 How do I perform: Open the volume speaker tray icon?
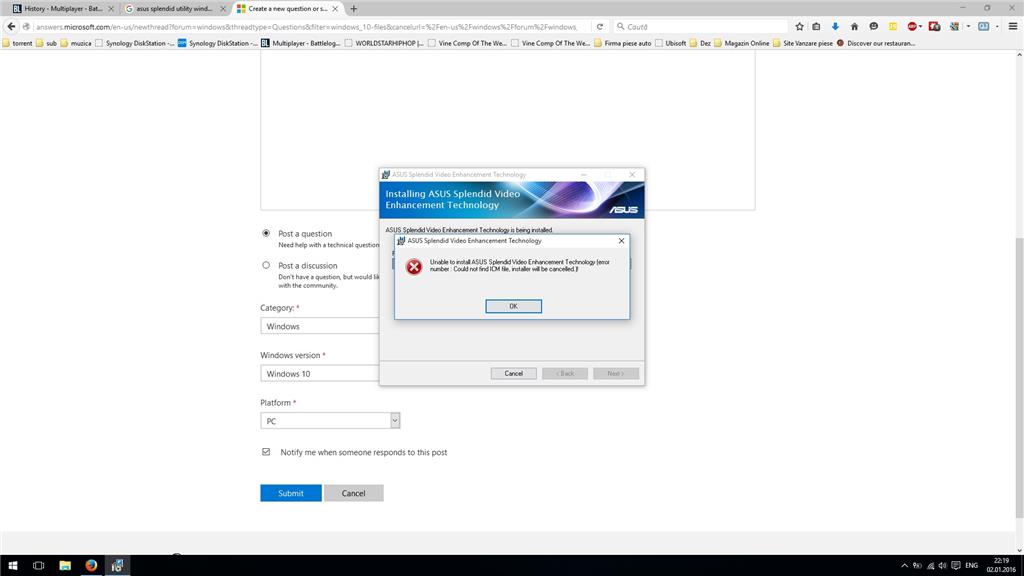[x=942, y=566]
